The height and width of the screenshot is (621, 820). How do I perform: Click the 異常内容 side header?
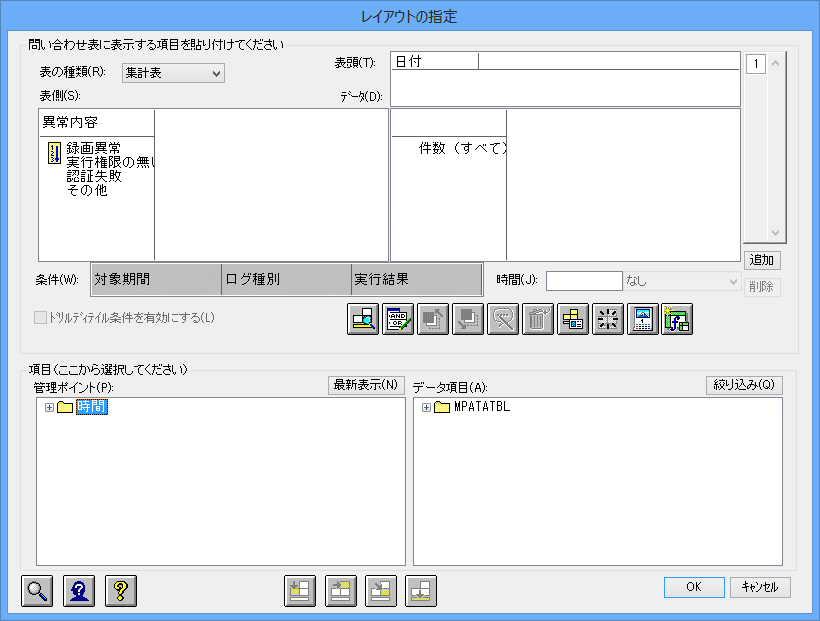coord(97,122)
